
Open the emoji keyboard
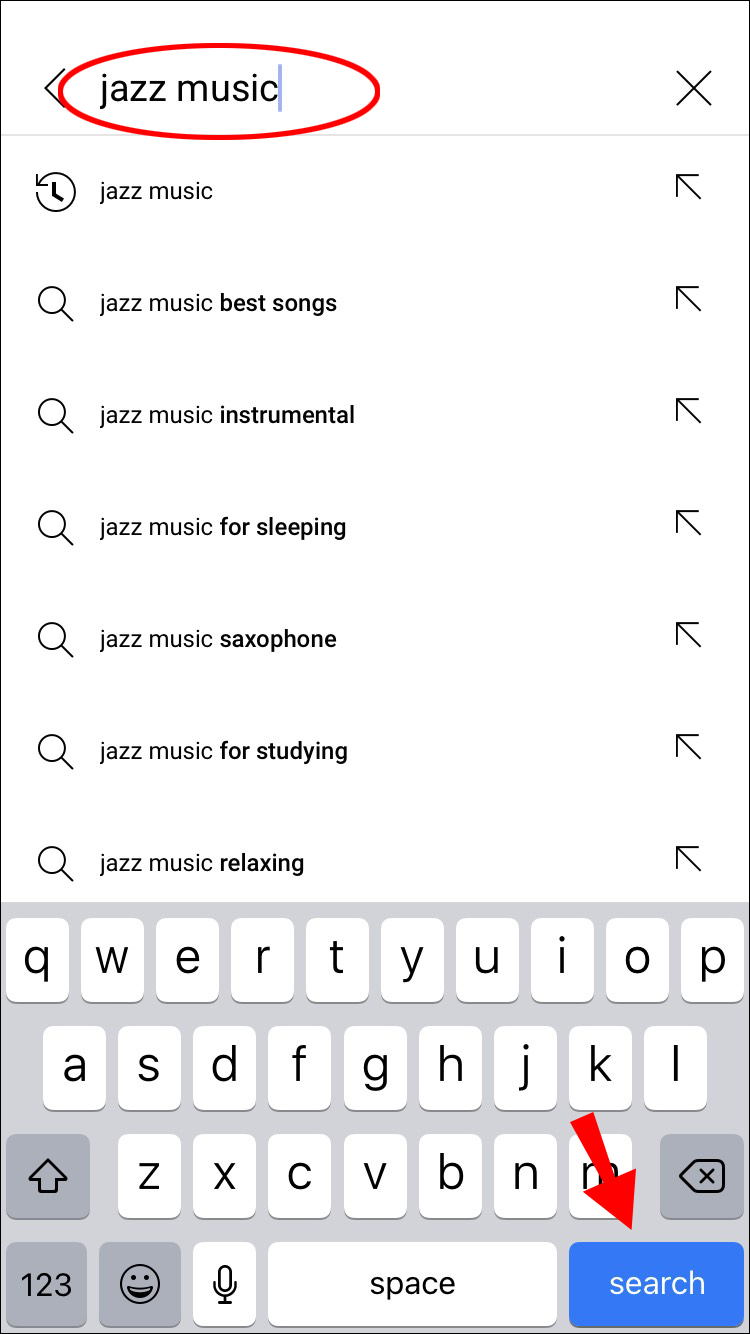click(x=140, y=1284)
